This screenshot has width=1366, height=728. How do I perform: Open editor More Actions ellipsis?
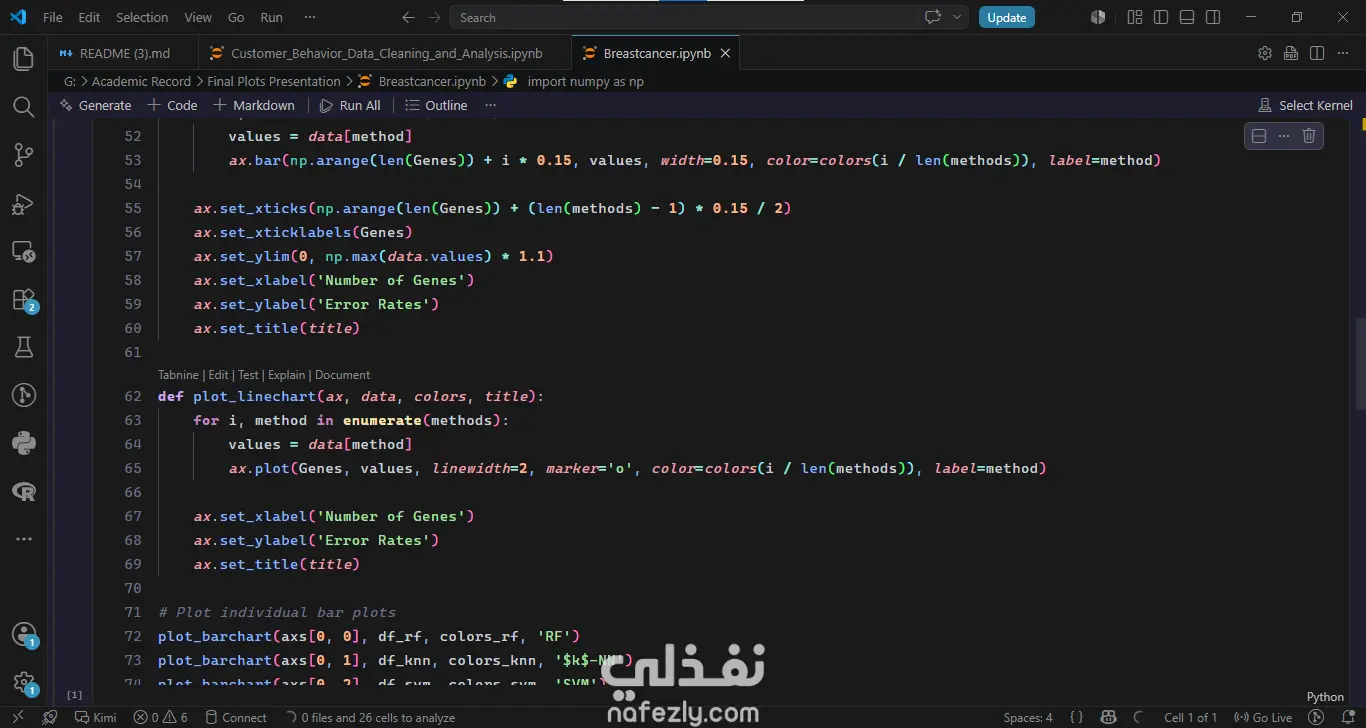[x=1342, y=53]
